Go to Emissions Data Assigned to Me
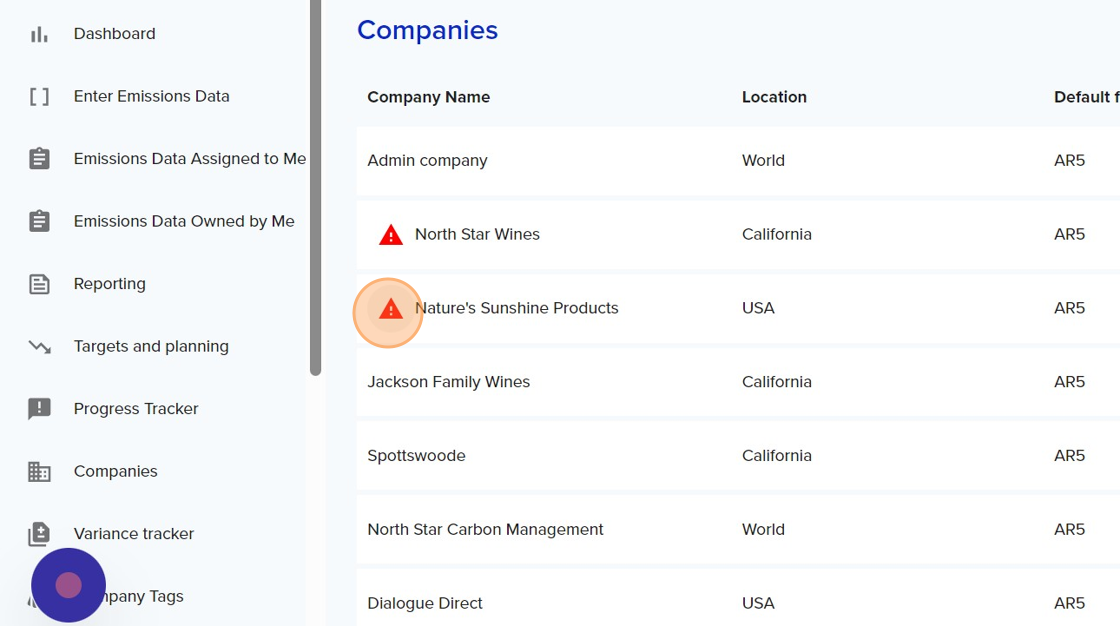The height and width of the screenshot is (626, 1120). [x=190, y=159]
